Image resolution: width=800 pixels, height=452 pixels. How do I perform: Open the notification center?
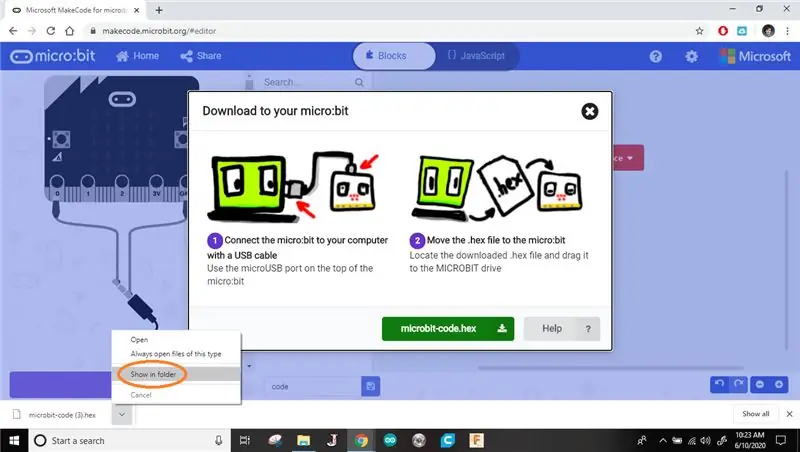click(781, 440)
